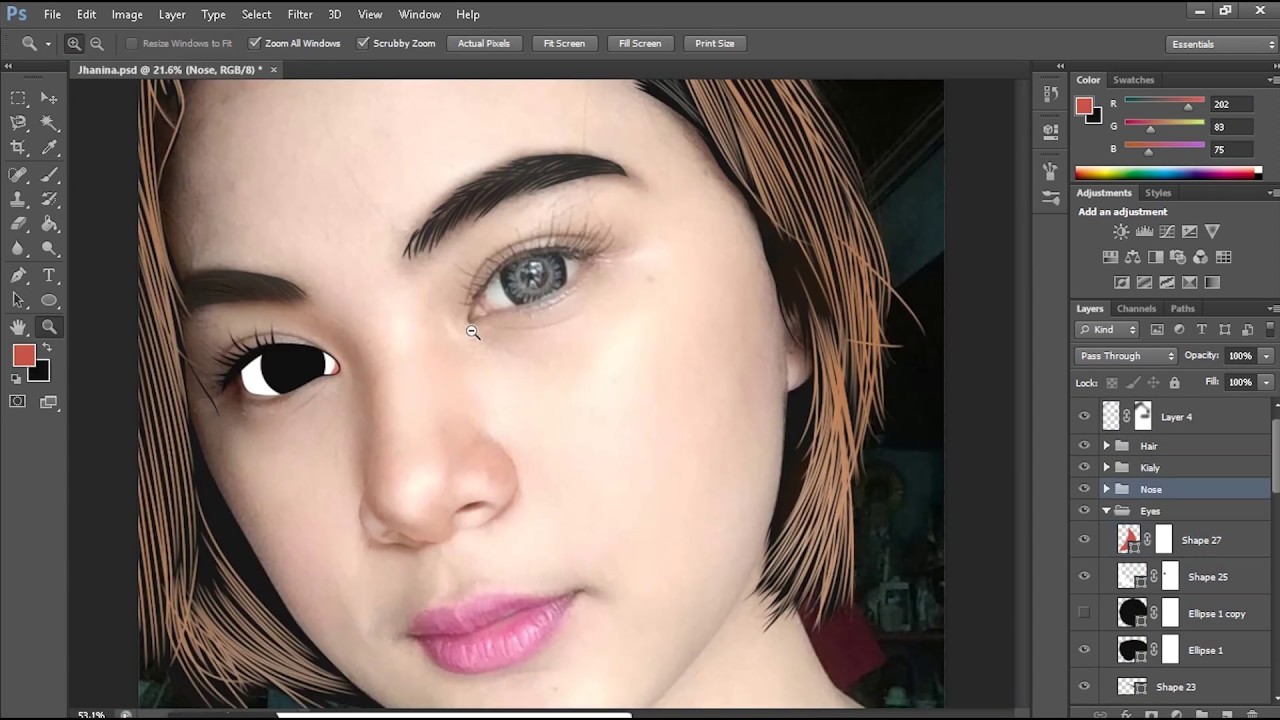Viewport: 1280px width, 720px height.
Task: Select the Move tool
Action: (x=49, y=98)
